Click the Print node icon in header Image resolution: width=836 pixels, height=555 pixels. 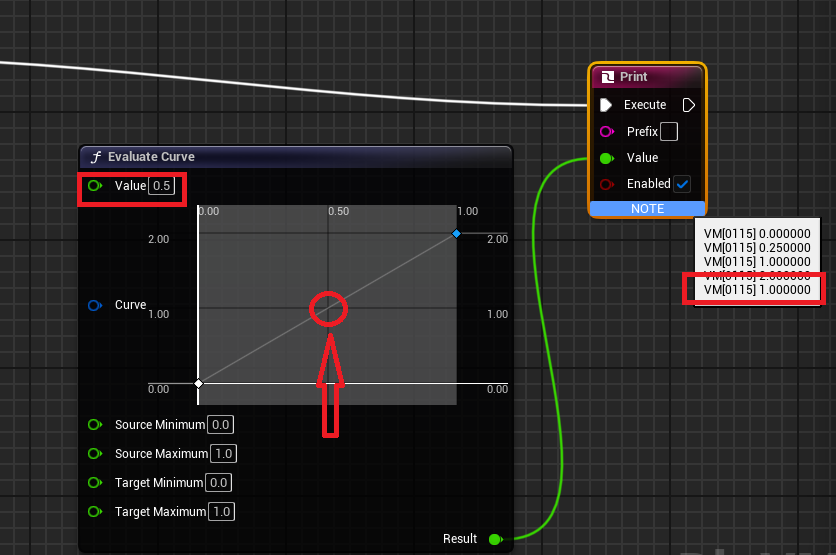click(x=607, y=77)
